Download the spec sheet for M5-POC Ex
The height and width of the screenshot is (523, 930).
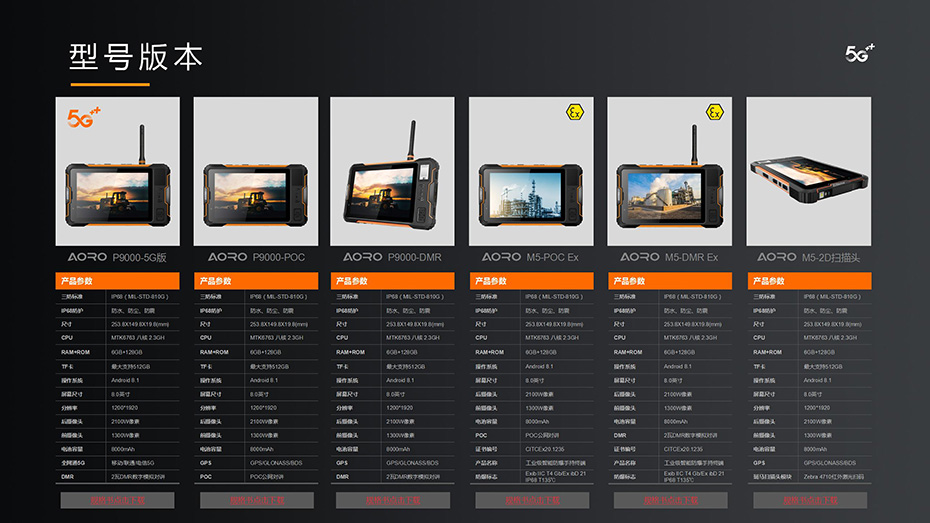532,500
